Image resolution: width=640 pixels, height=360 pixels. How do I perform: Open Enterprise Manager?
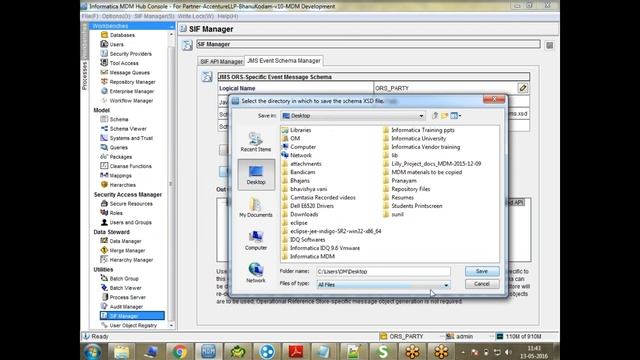coord(131,91)
